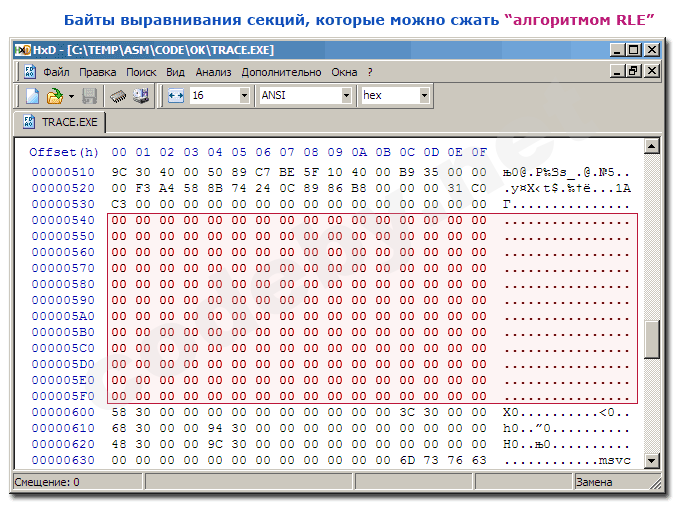Close the HxD main window
This screenshot has height=506, width=676.
652,50
